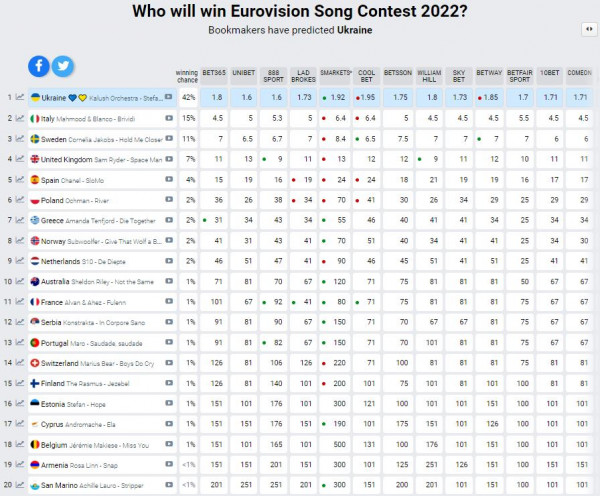Click the chart icon beside San Marino

click(x=20, y=486)
